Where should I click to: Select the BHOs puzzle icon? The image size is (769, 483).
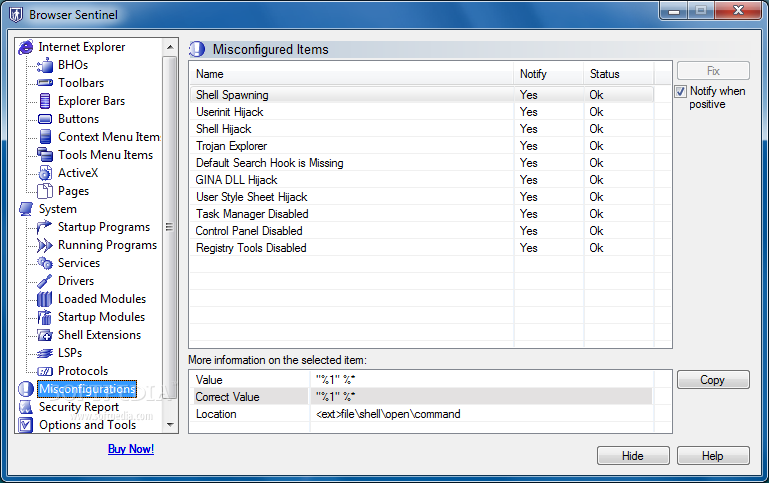[x=45, y=65]
